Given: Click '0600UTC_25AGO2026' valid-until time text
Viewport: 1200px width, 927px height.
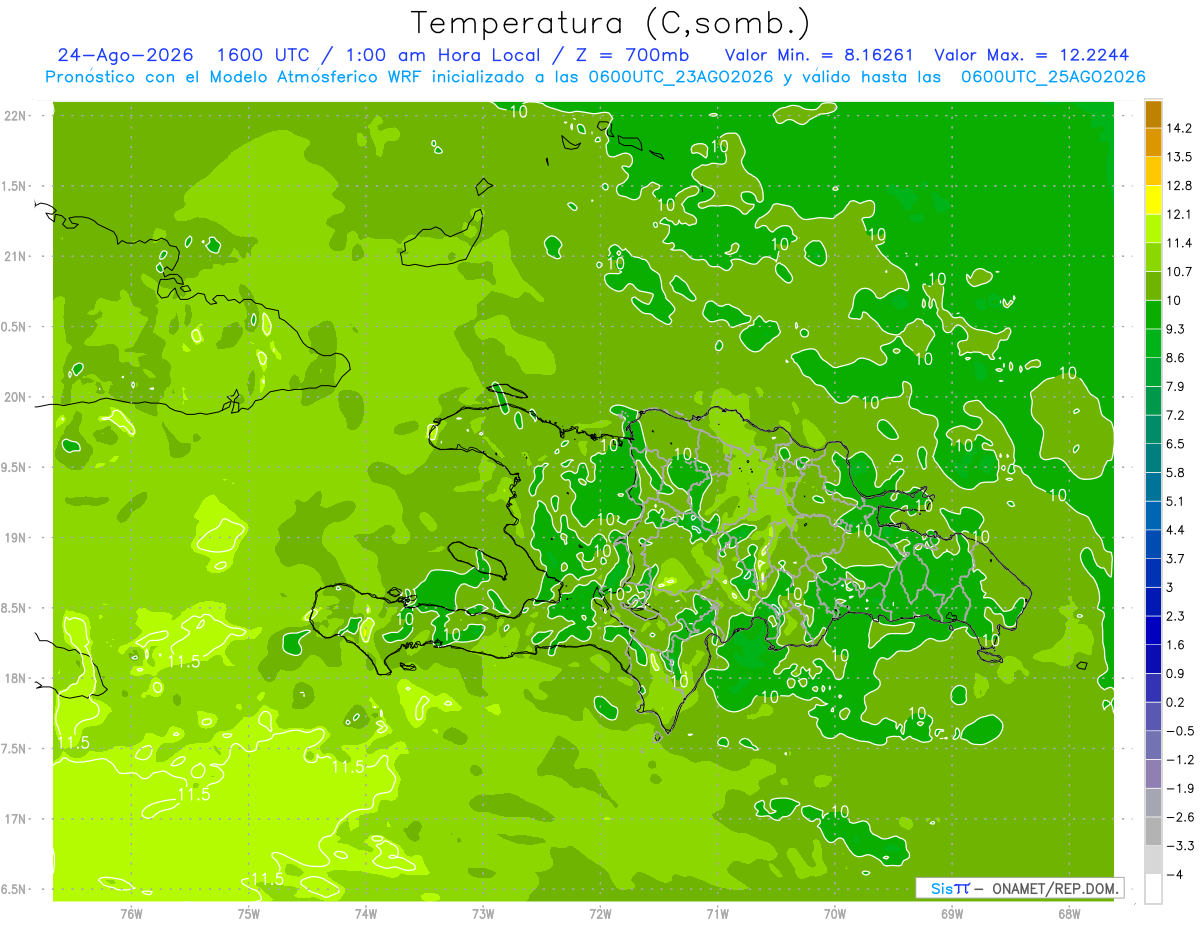Looking at the screenshot, I should (x=1053, y=77).
